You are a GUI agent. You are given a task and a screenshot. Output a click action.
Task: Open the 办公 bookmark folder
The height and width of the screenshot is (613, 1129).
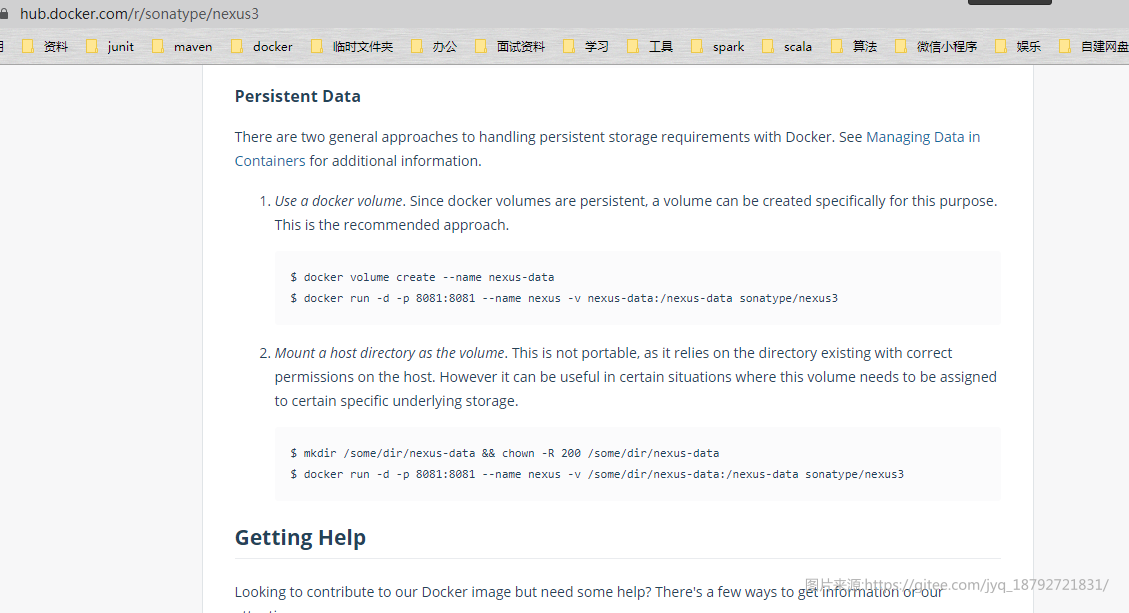click(434, 47)
